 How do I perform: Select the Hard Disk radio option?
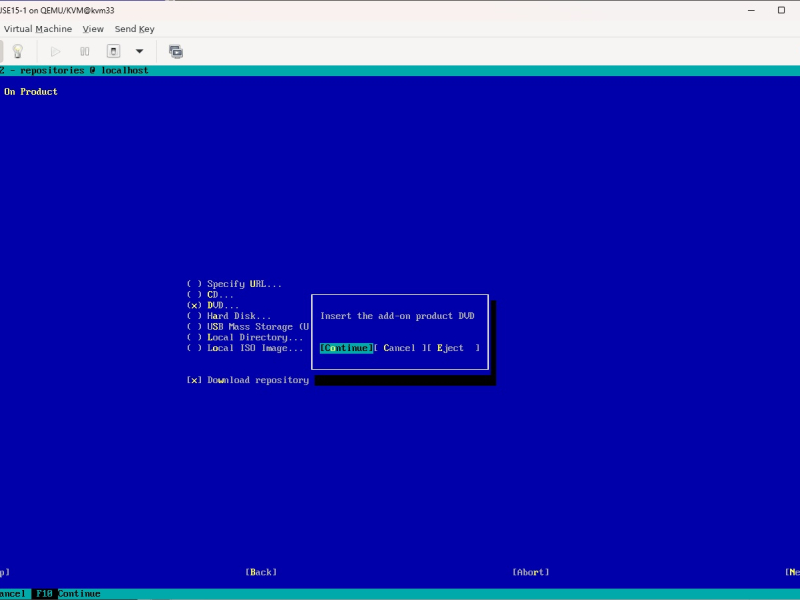(x=229, y=316)
